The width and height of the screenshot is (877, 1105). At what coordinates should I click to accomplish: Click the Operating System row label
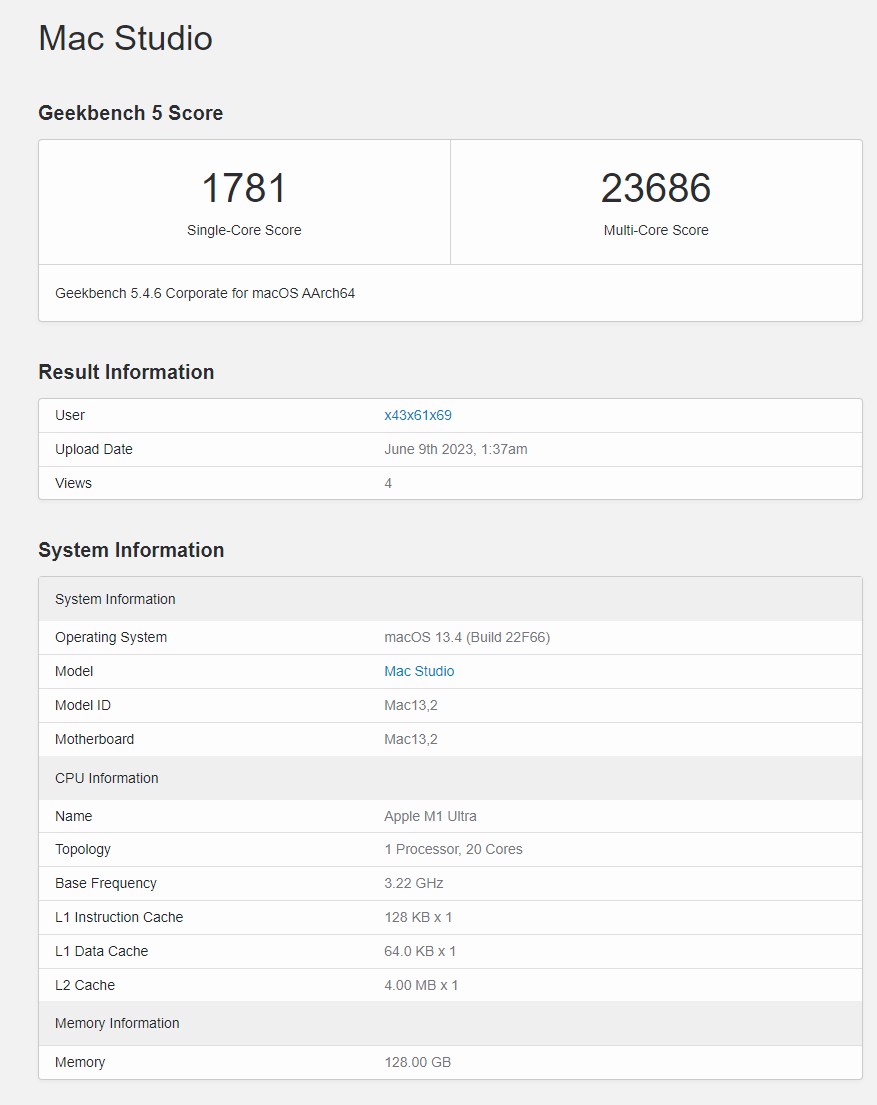[111, 637]
